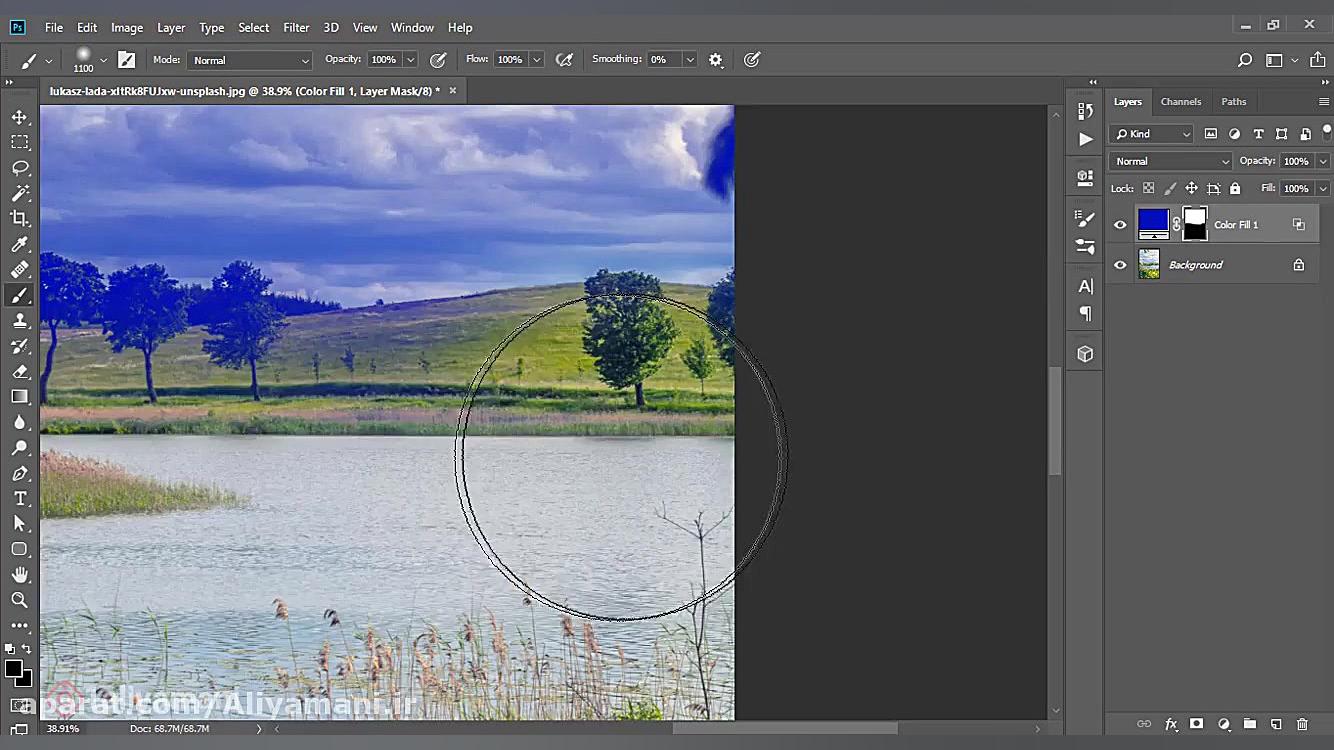The width and height of the screenshot is (1334, 750).
Task: Select the Move tool
Action: click(20, 117)
